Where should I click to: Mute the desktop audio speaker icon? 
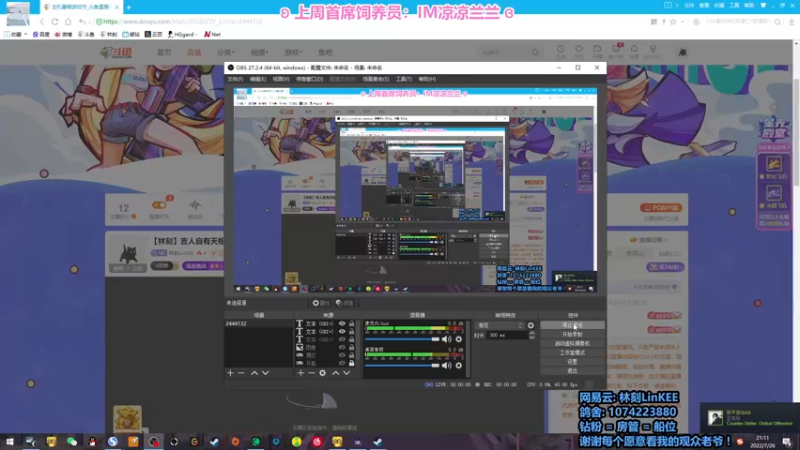click(447, 365)
